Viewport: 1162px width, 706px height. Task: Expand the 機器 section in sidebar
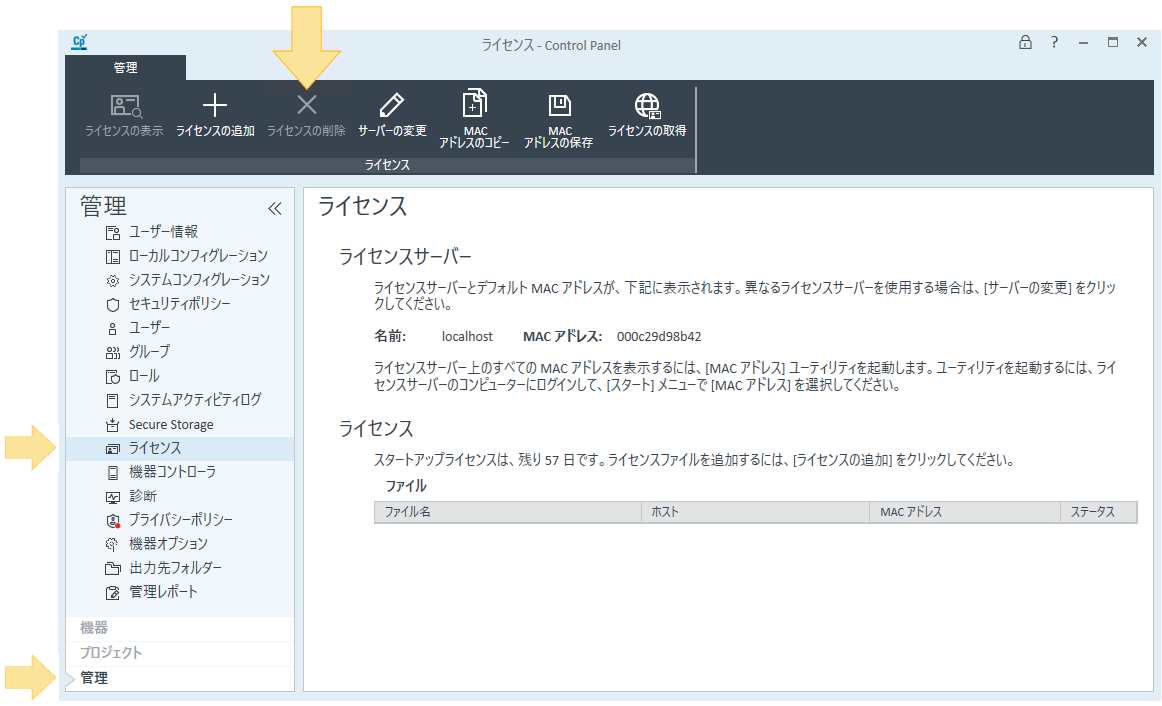[x=94, y=628]
